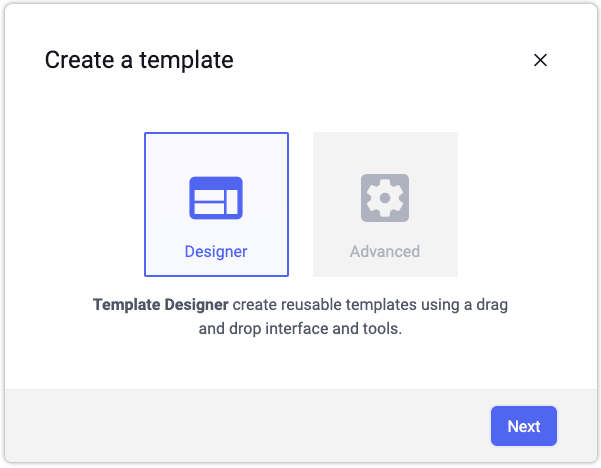Click empty space above the gear in Advanced card

tap(385, 150)
